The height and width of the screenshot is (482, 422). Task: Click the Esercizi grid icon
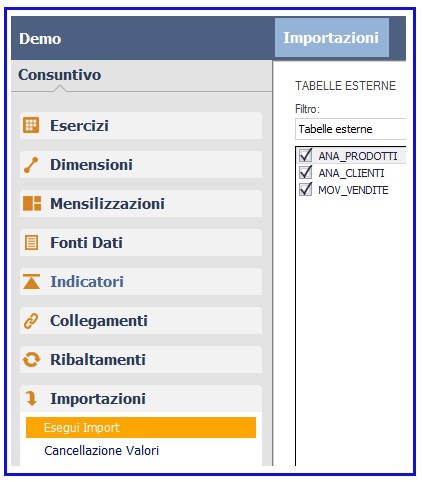31,126
